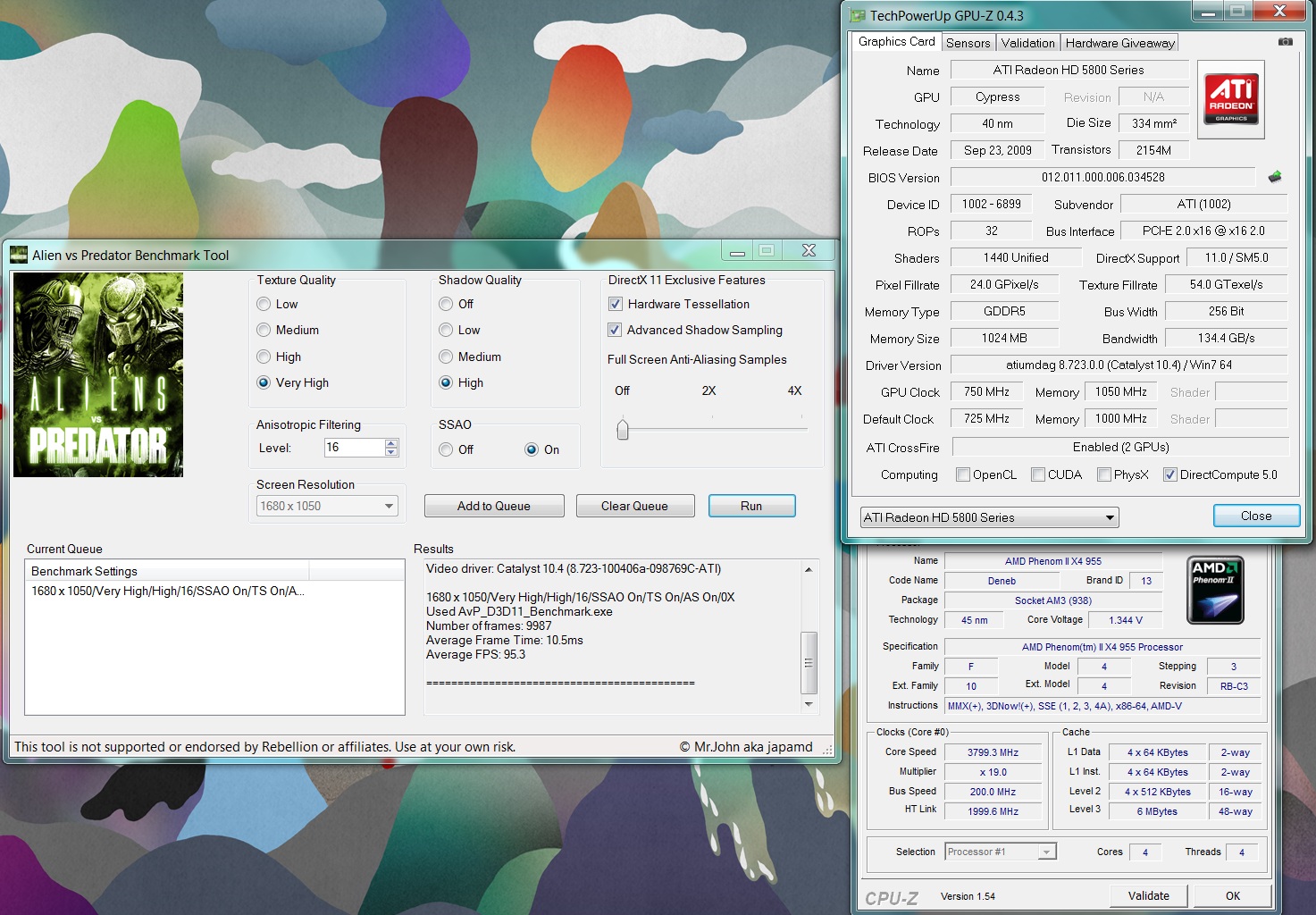Click the Add to Queue button

pyautogui.click(x=494, y=507)
